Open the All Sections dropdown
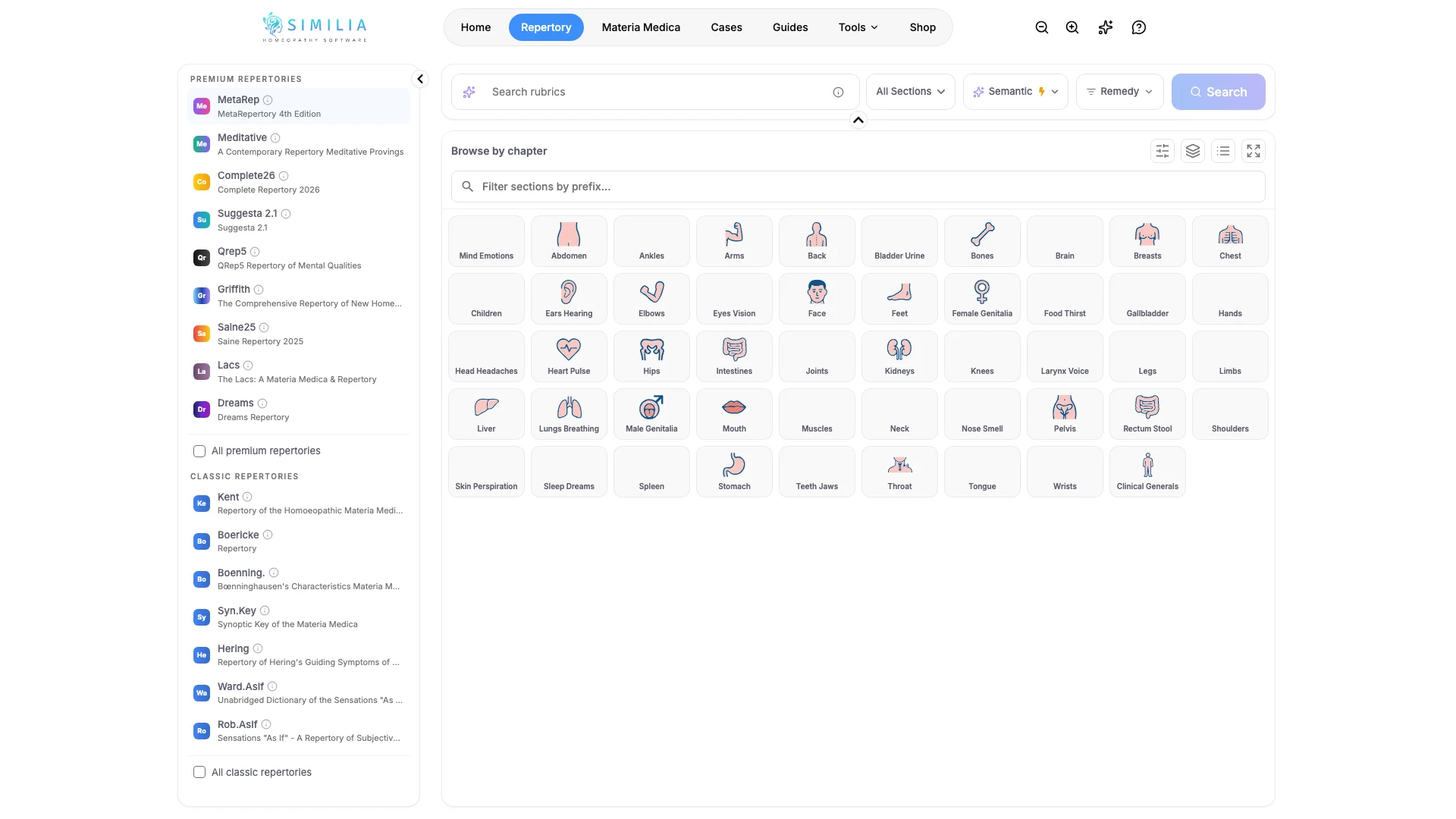Image resolution: width=1456 pixels, height=819 pixels. [910, 92]
